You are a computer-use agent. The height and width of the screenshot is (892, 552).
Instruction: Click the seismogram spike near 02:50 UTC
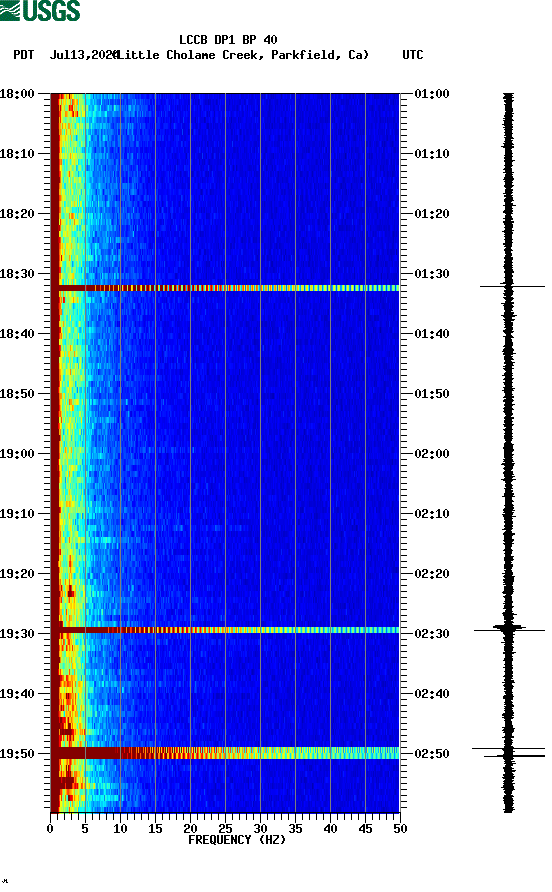point(509,753)
